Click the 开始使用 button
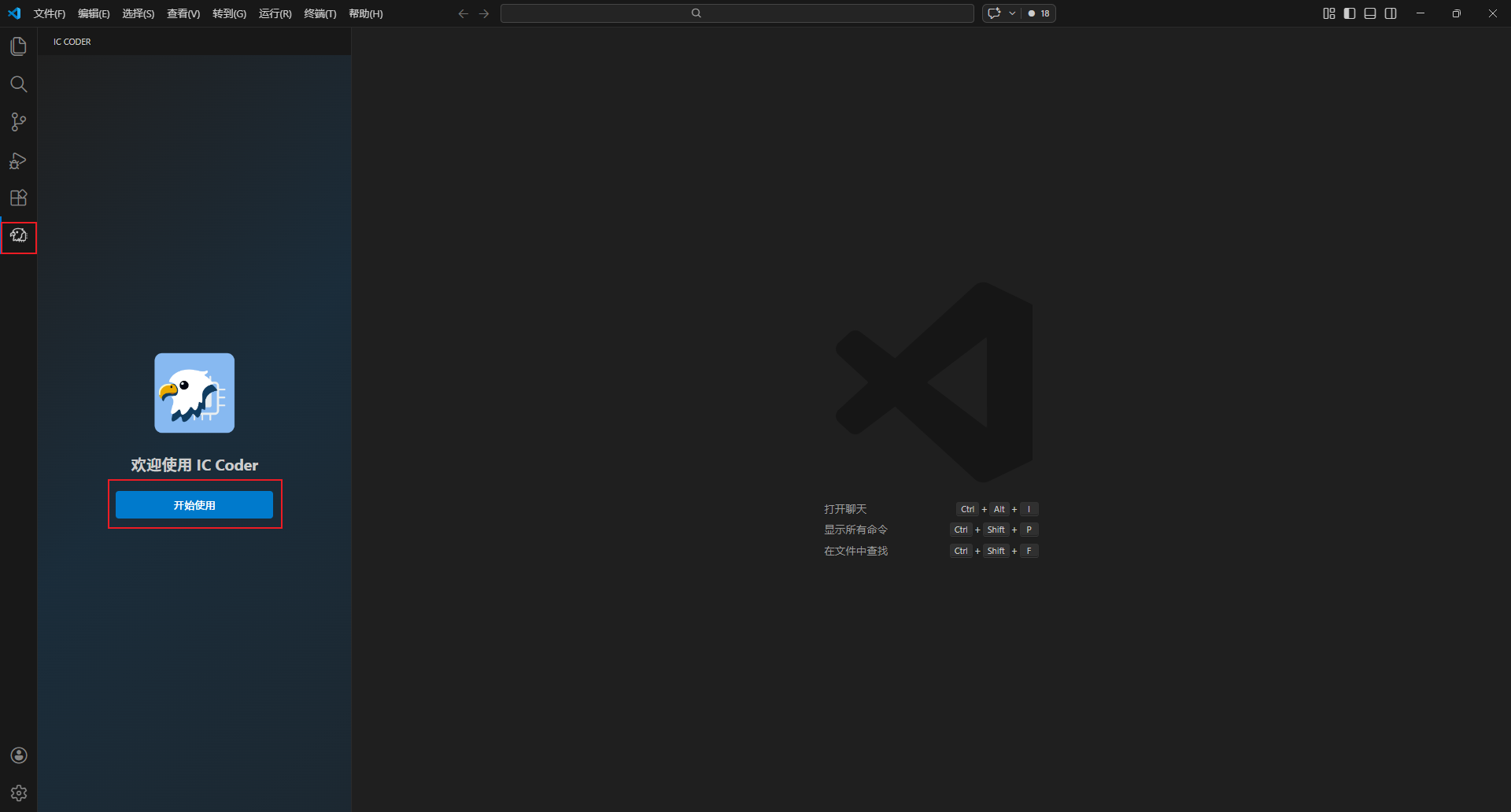The width and height of the screenshot is (1511, 812). click(x=194, y=505)
